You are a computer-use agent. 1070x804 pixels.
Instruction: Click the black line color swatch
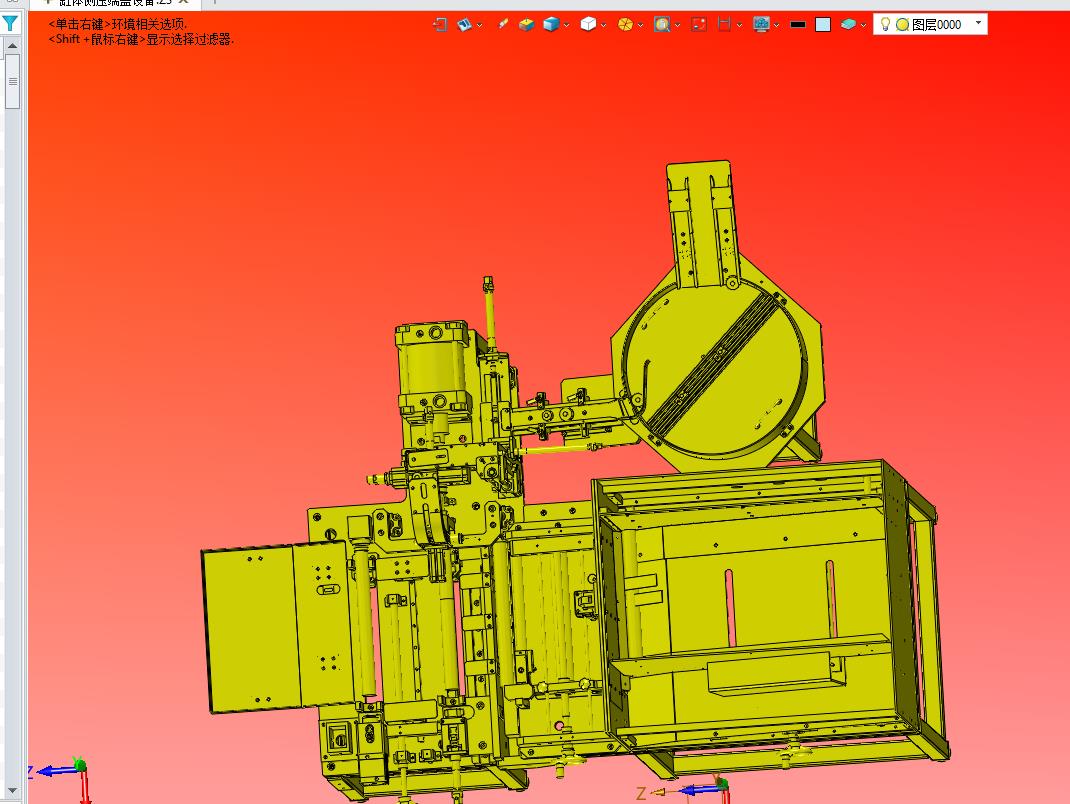(798, 24)
